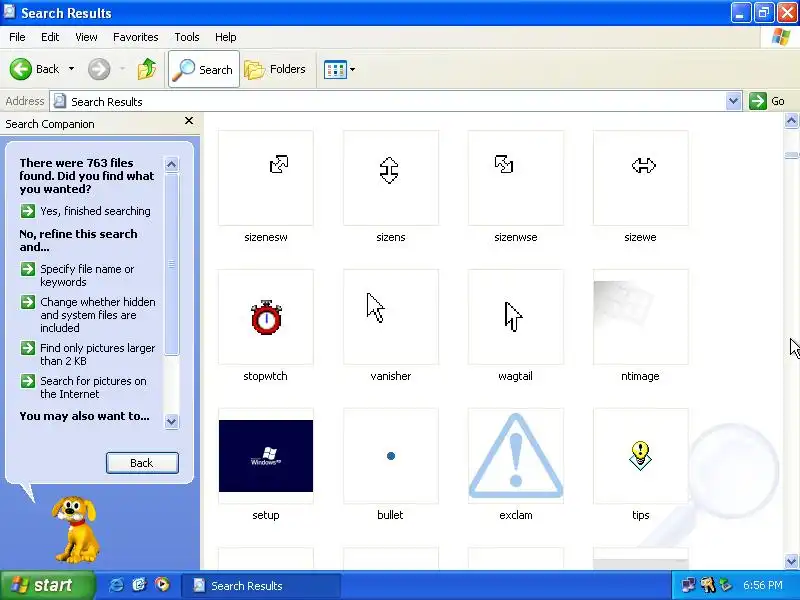
Task: Click the system clock showing 6:56 PM
Action: tap(763, 585)
